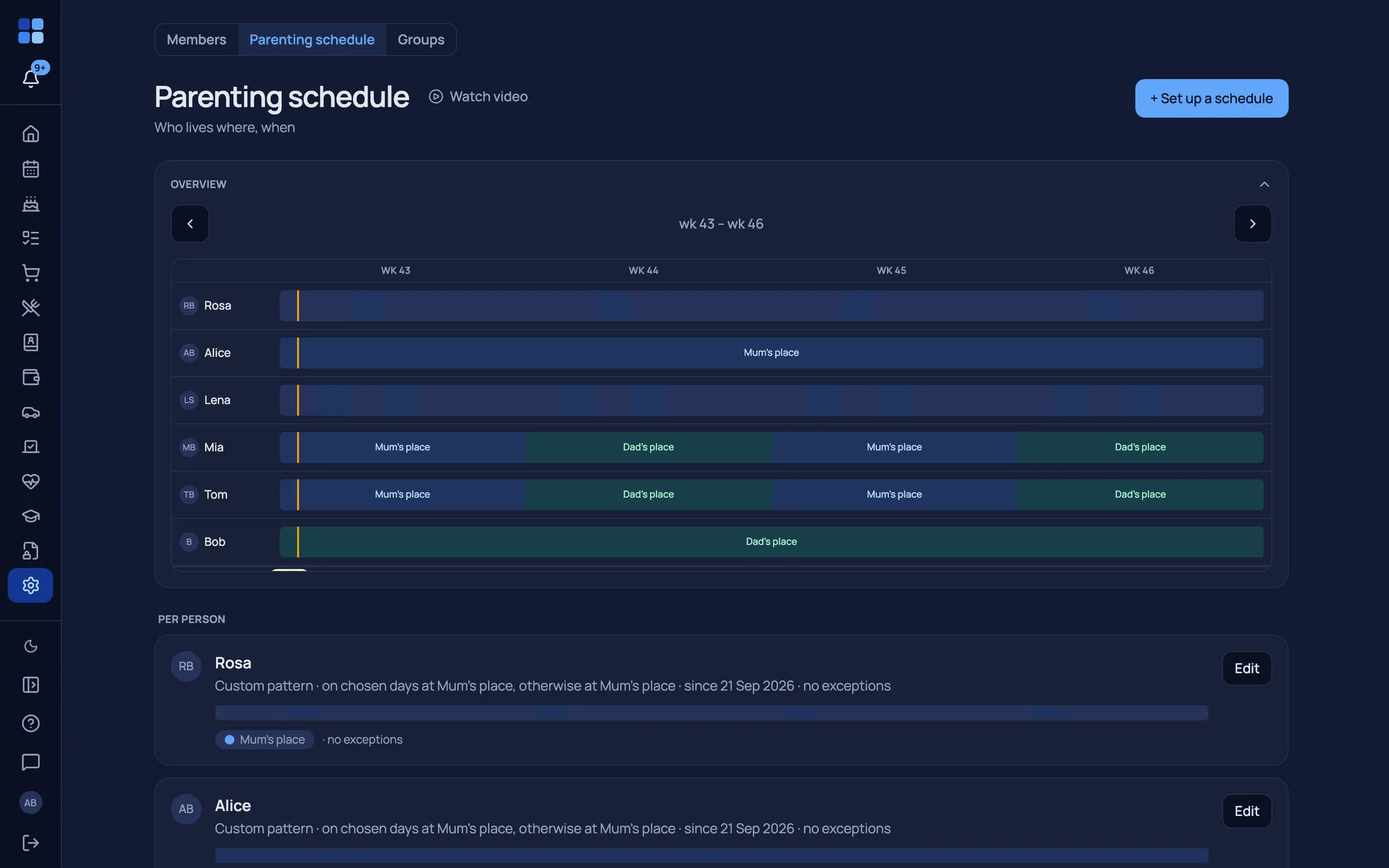Open the graduation cap school icon
The width and height of the screenshot is (1389, 868).
point(31,516)
